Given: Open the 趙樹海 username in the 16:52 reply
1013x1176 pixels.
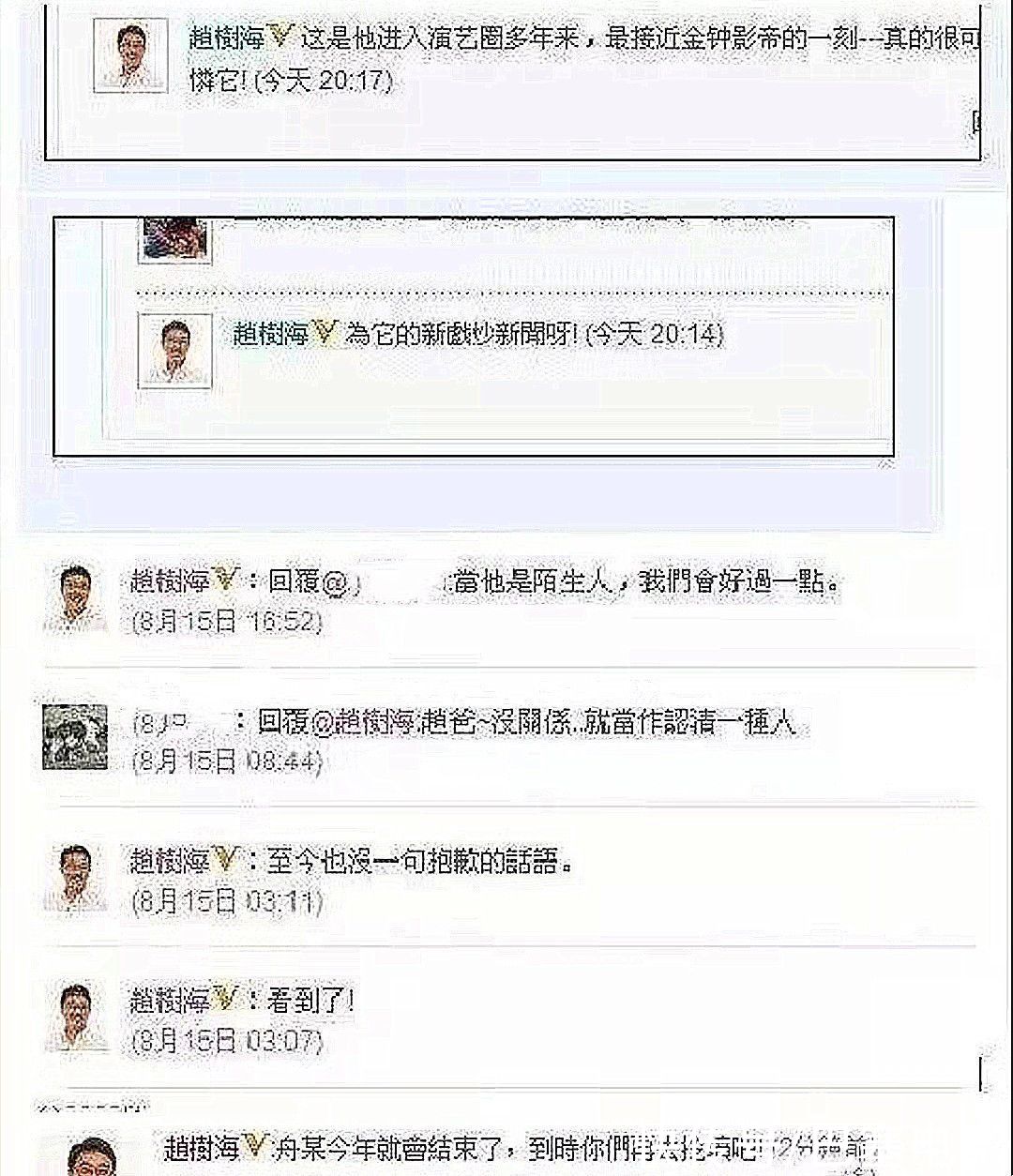Looking at the screenshot, I should click(x=171, y=581).
